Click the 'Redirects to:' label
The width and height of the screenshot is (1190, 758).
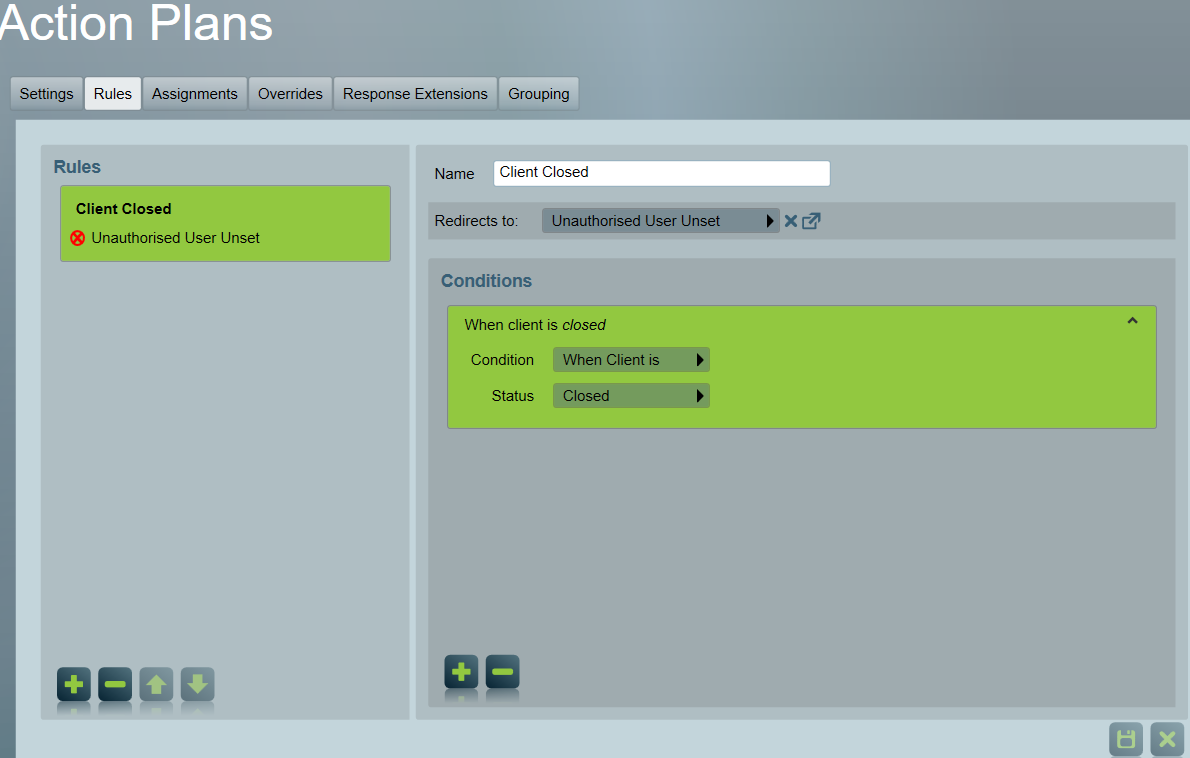pos(476,221)
